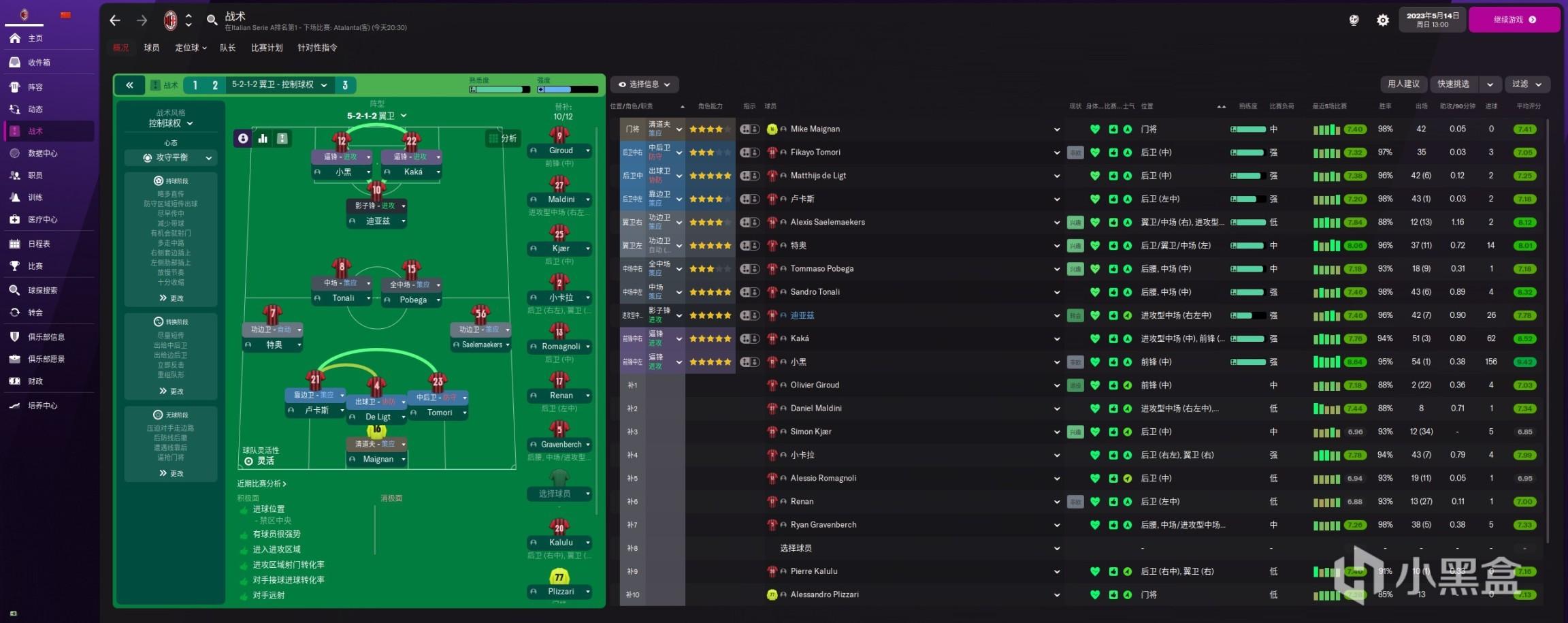Click the 强度 intensity bar
Viewport: 1568px width, 623px height.
point(568,89)
